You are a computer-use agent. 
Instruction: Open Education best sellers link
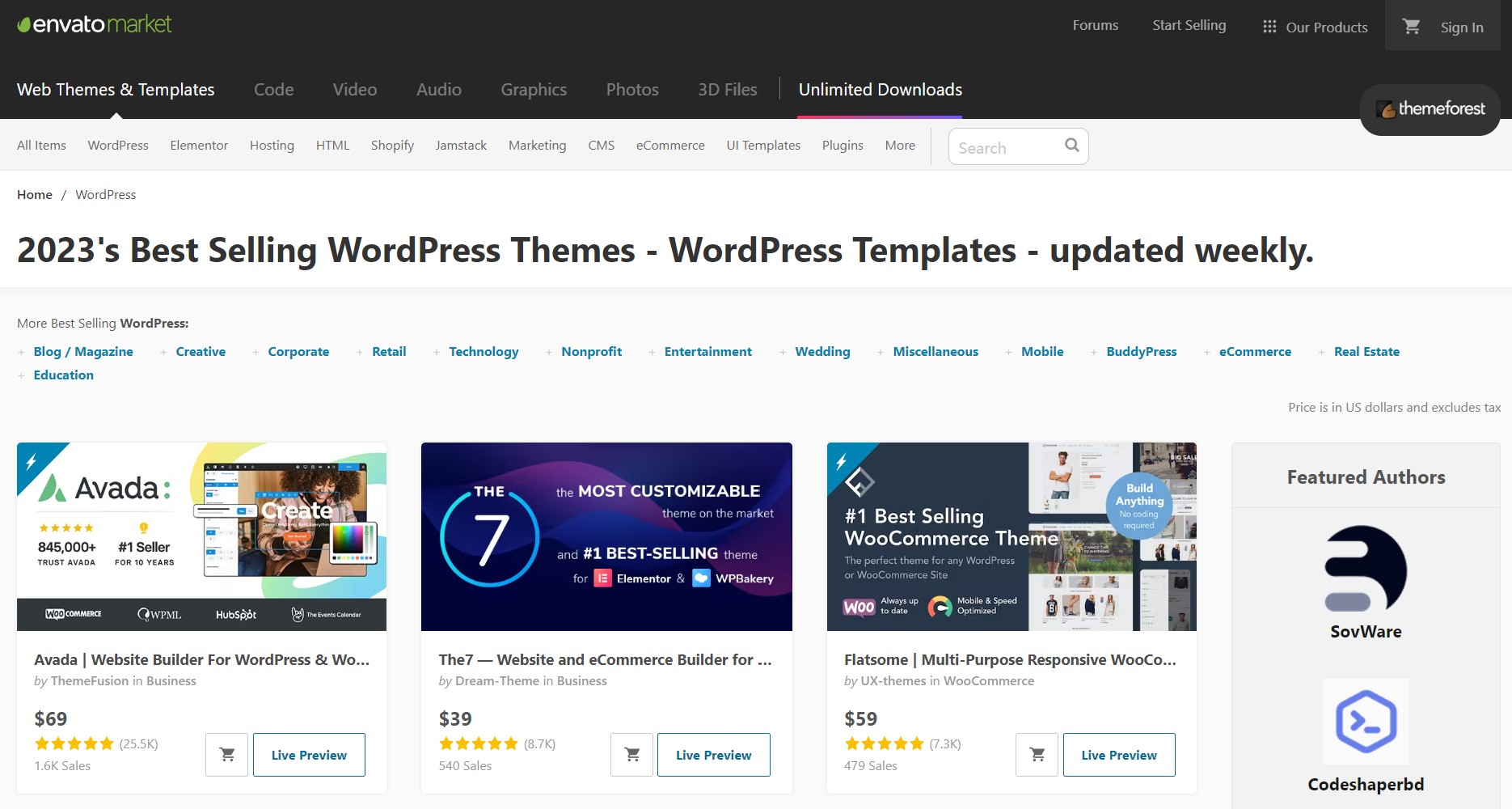(63, 375)
